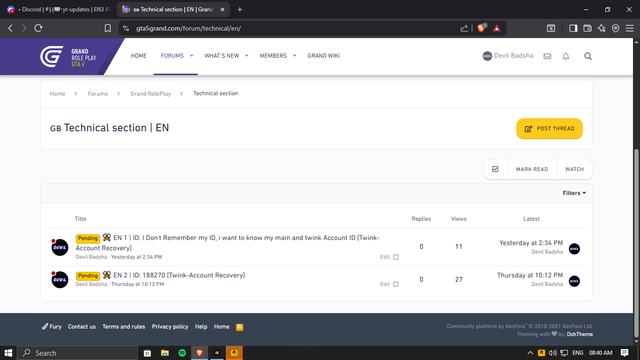Check the EN 2 thread selection box
The height and width of the screenshot is (360, 640).
click(396, 284)
